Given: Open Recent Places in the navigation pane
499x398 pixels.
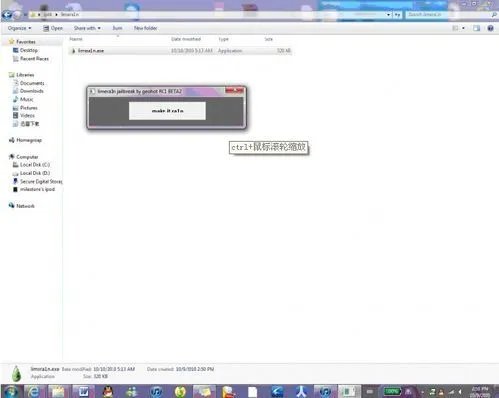Looking at the screenshot, I should pyautogui.click(x=34, y=59).
